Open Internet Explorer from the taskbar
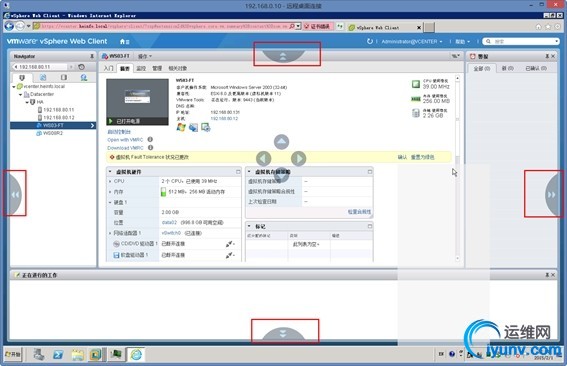 coord(136,354)
